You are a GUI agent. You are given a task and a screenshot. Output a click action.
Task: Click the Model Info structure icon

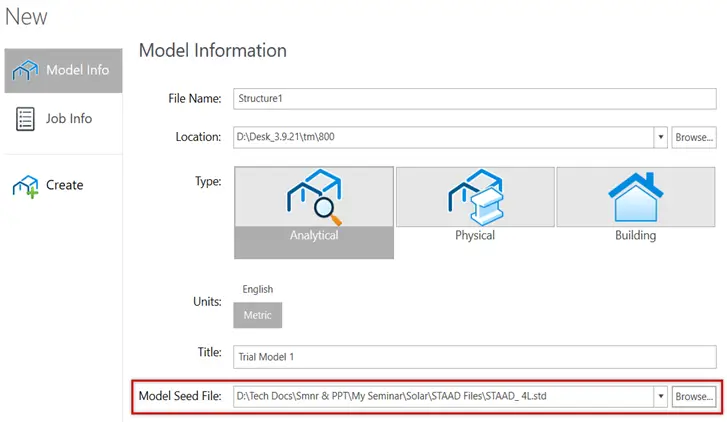pyautogui.click(x=25, y=70)
